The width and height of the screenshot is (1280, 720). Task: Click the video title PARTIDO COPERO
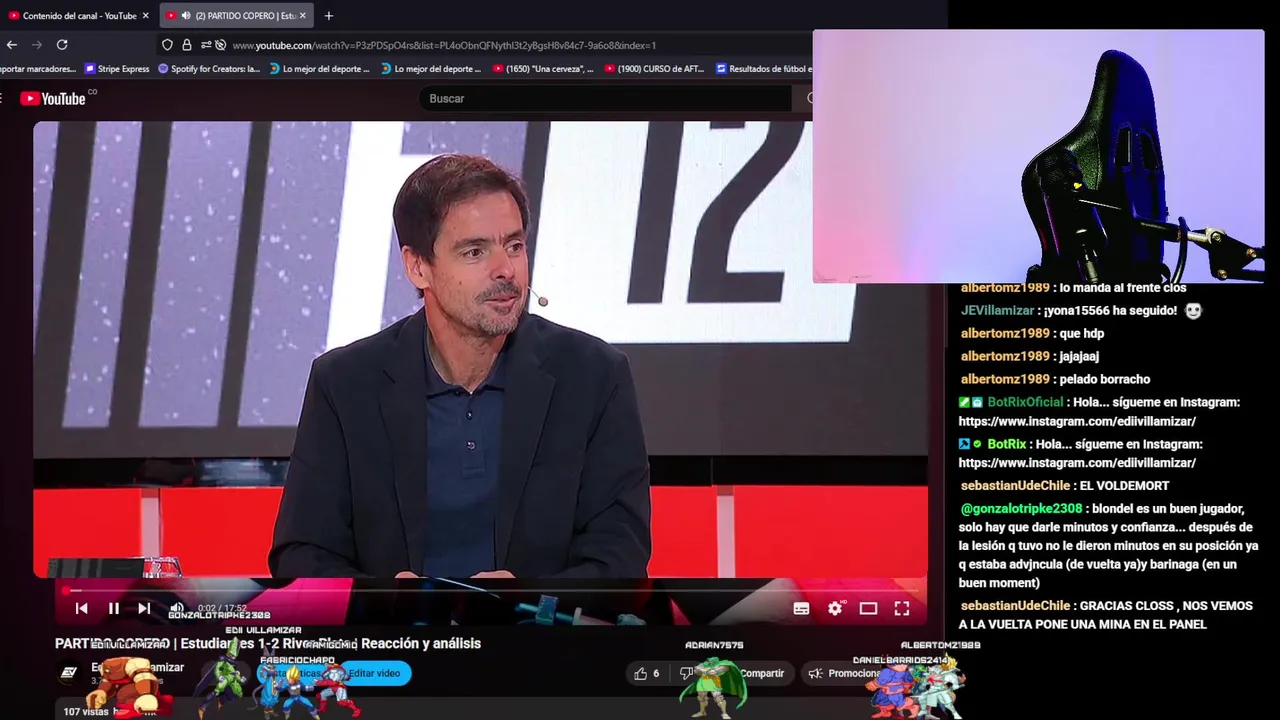point(268,643)
